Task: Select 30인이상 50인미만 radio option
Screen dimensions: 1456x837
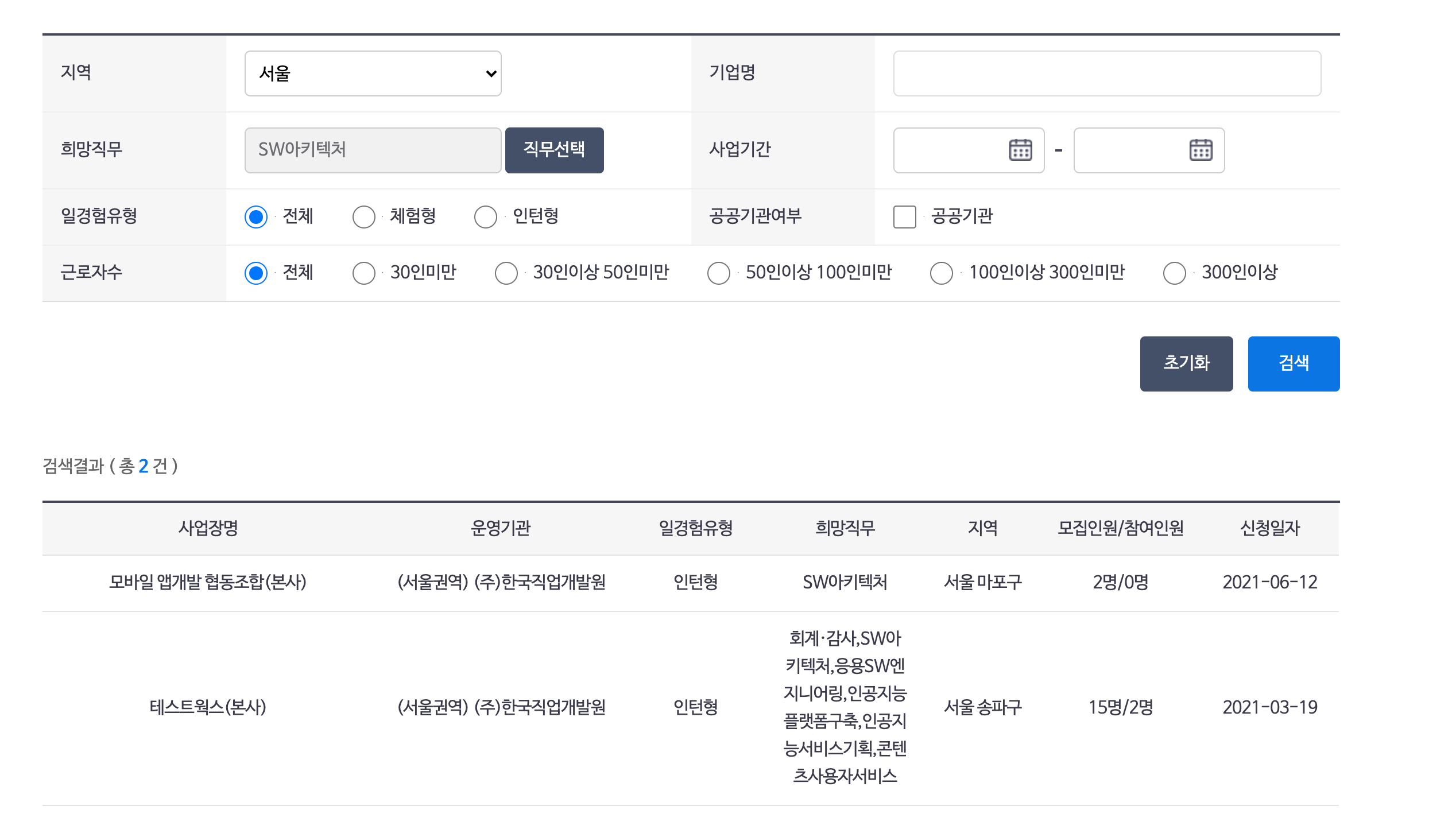Action: tap(506, 273)
